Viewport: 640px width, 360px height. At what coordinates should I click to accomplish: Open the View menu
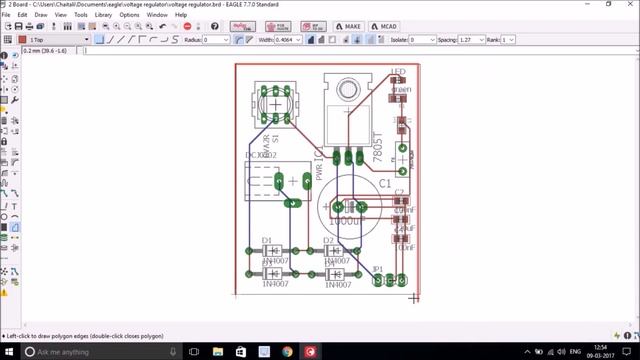pyautogui.click(x=60, y=15)
